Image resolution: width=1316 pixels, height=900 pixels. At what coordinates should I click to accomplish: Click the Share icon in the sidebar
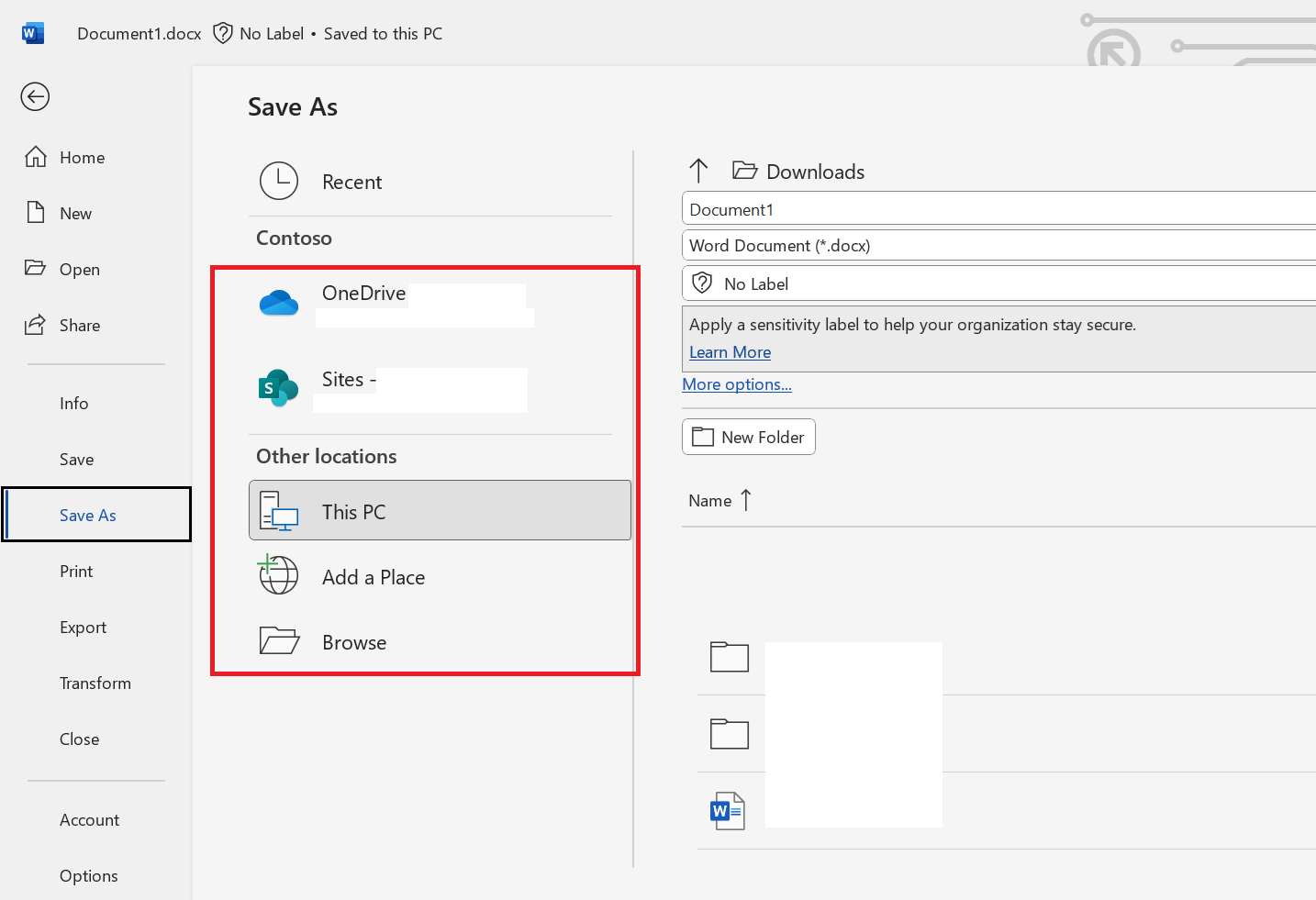[35, 325]
